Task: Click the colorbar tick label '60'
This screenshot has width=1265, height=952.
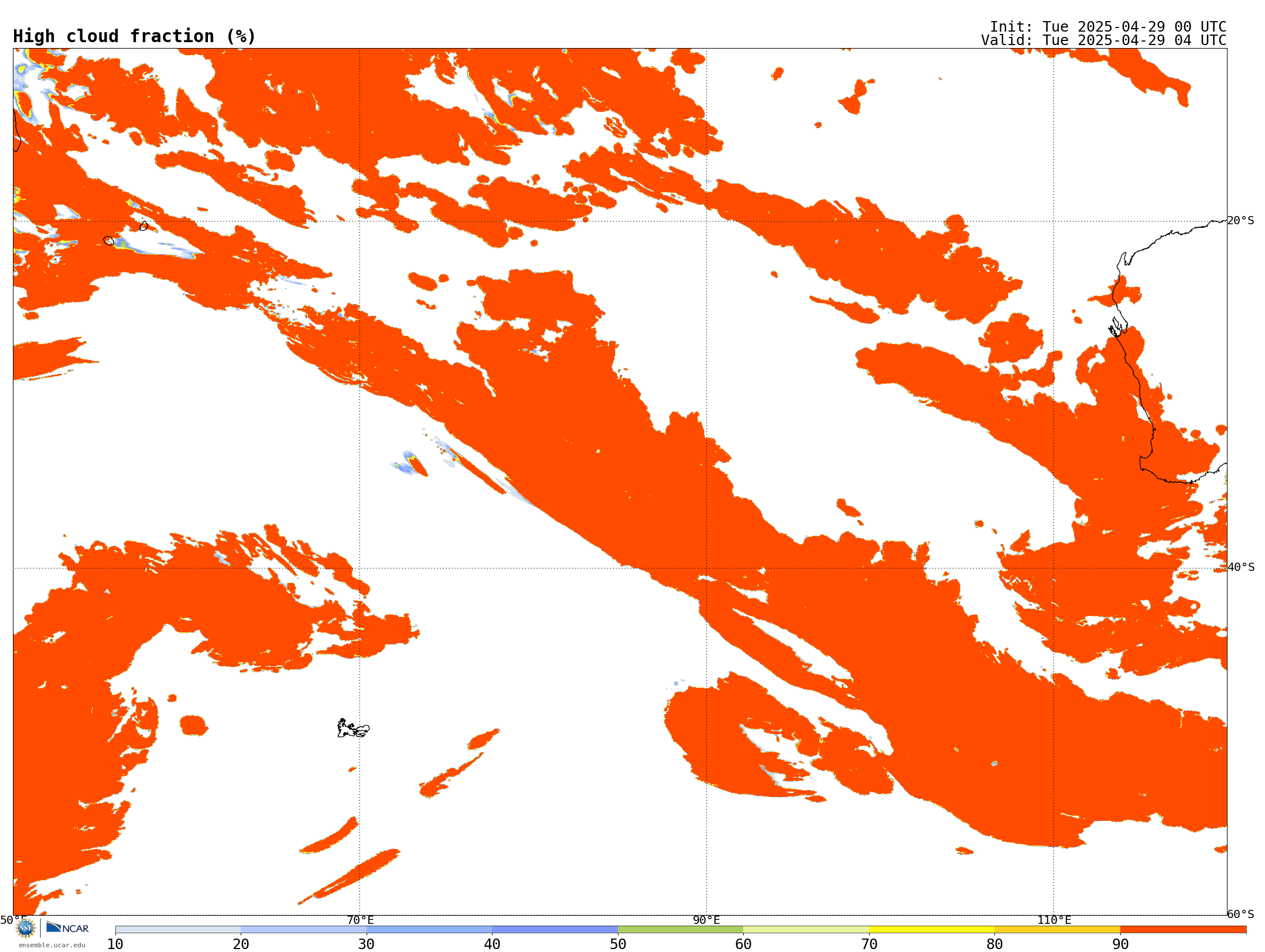Action: point(744,944)
